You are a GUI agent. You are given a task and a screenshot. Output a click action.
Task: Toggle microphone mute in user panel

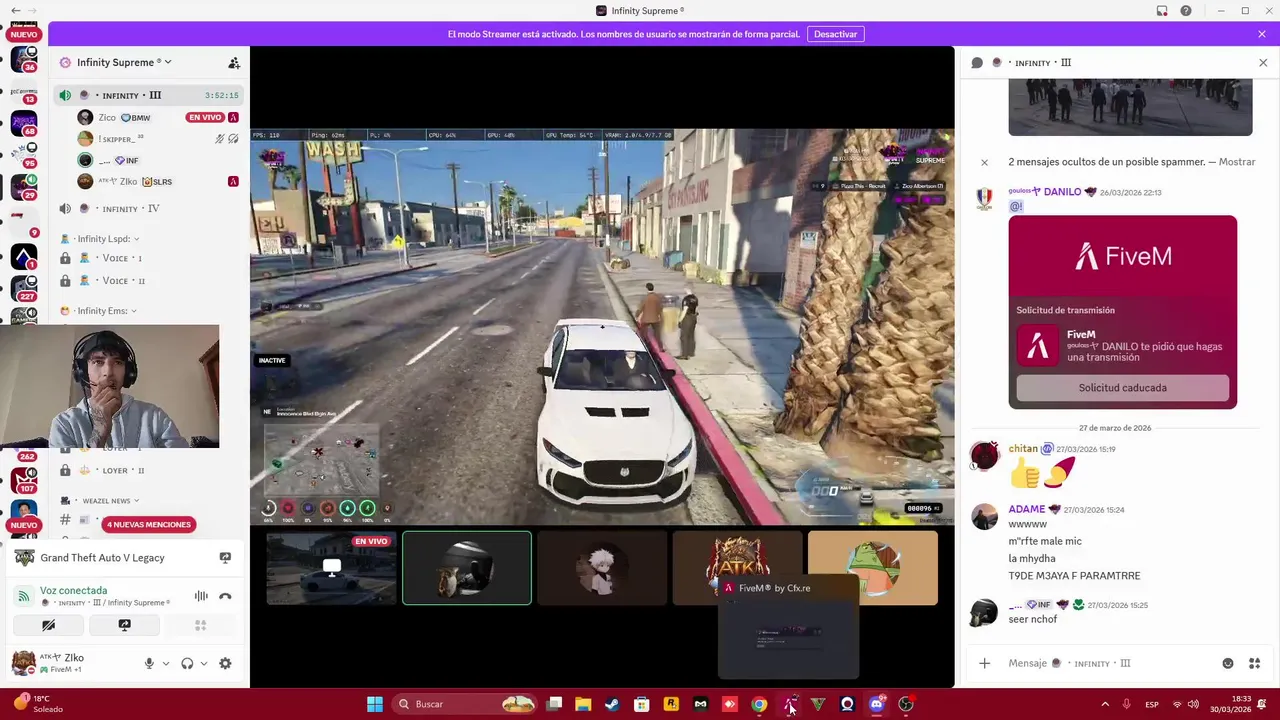coord(149,663)
